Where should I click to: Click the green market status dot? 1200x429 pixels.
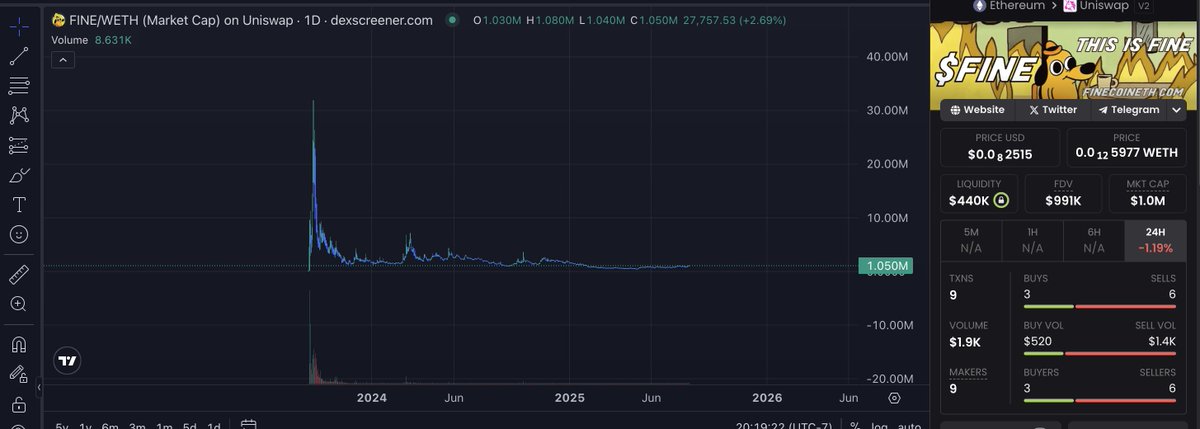tap(452, 20)
